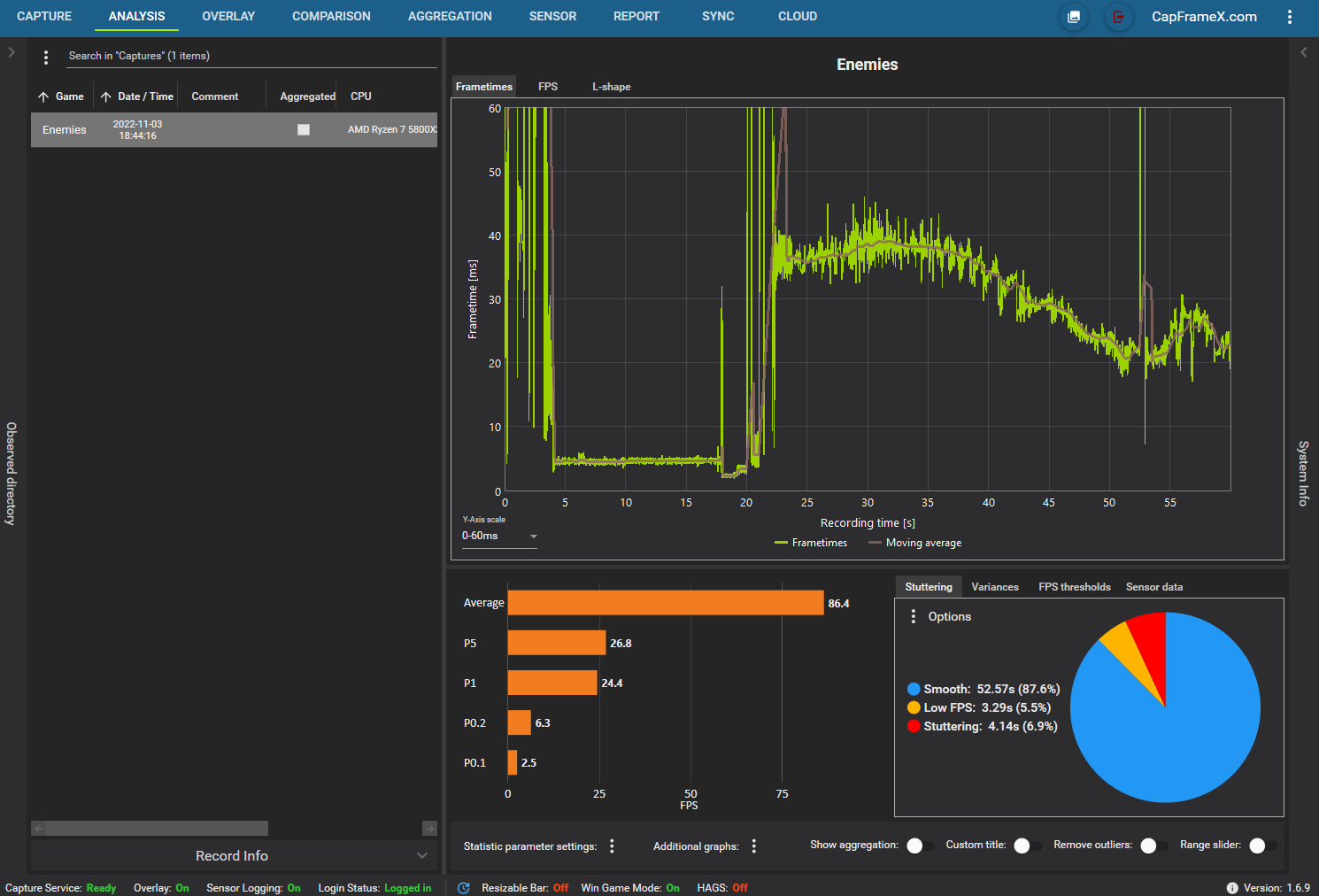Open the CLOUD tab
The image size is (1319, 896).
[798, 17]
